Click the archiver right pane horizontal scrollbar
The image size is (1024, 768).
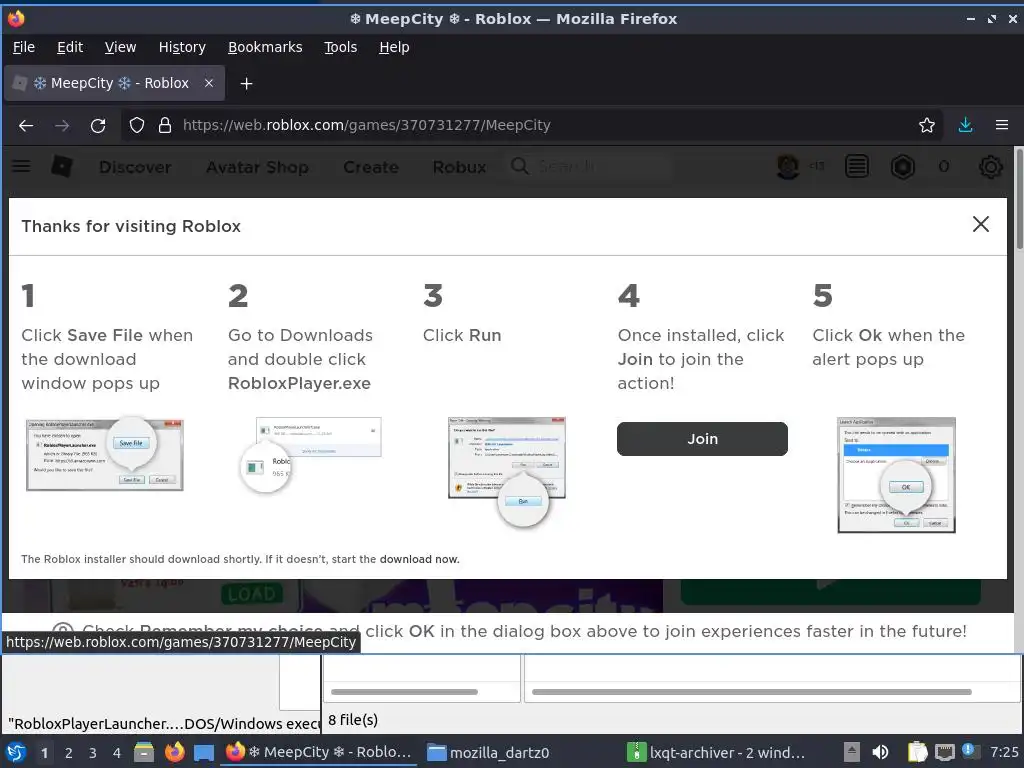752,692
